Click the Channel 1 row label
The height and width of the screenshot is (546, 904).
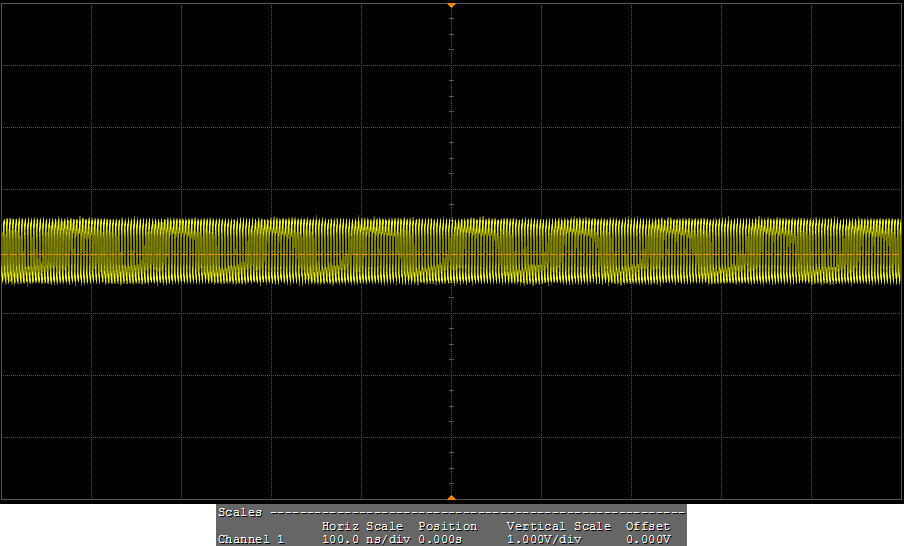[251, 539]
